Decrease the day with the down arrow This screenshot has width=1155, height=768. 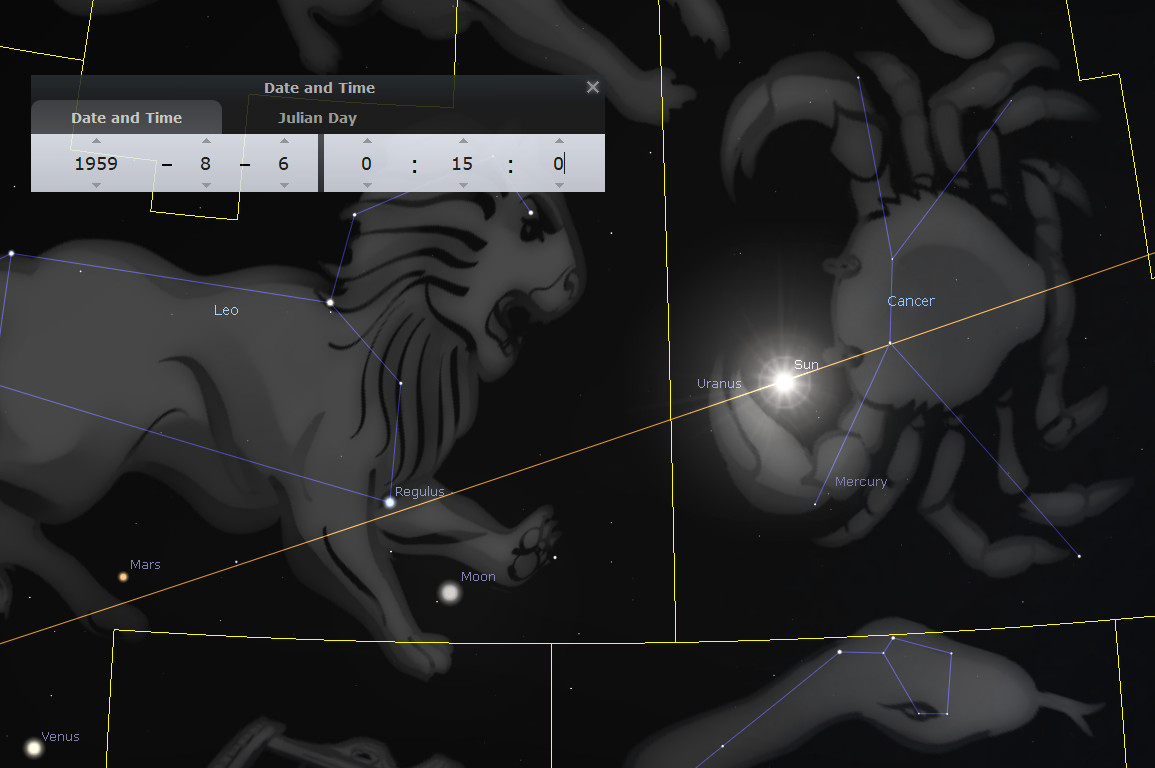(284, 186)
